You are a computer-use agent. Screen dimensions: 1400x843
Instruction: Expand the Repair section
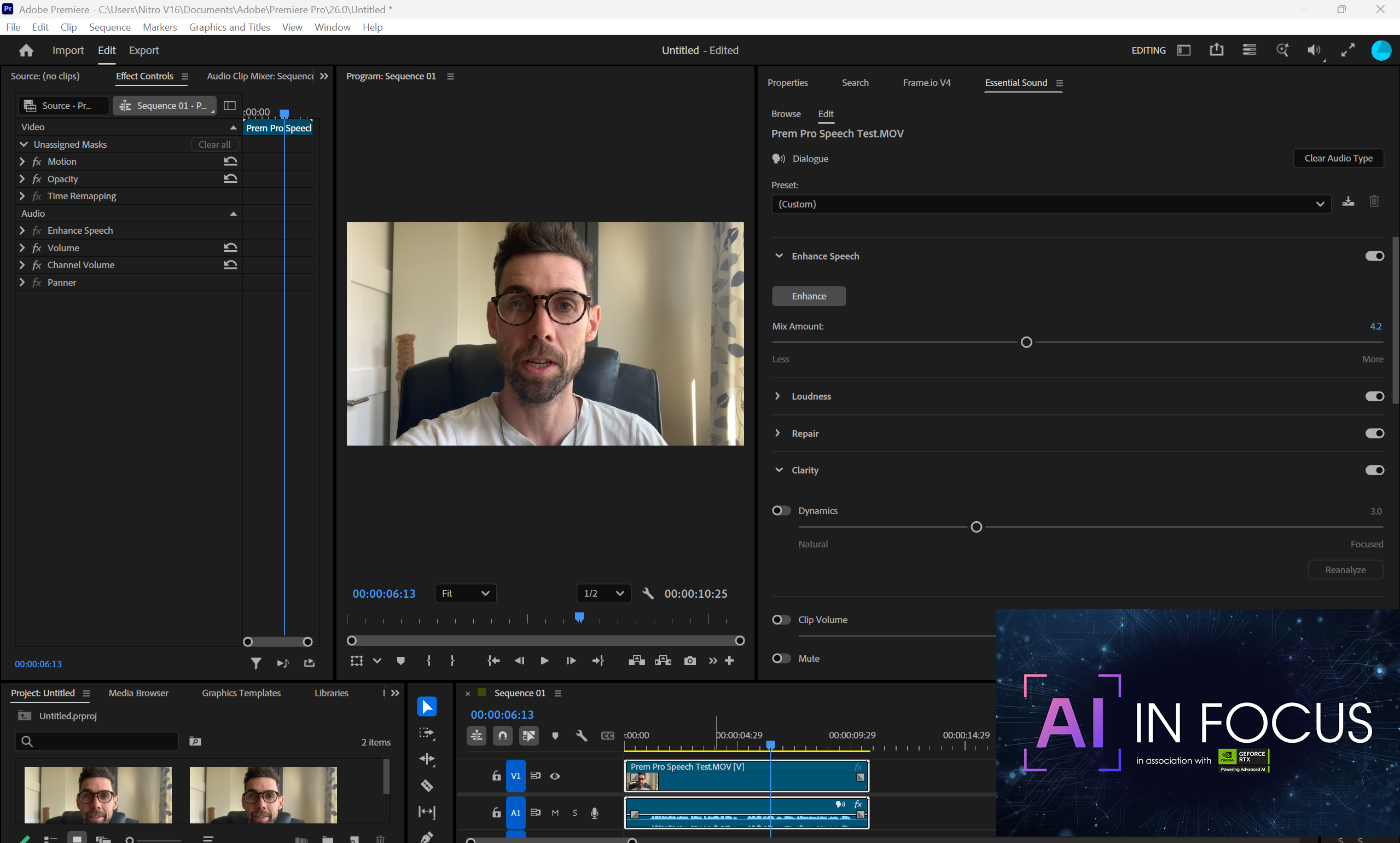pyautogui.click(x=778, y=433)
